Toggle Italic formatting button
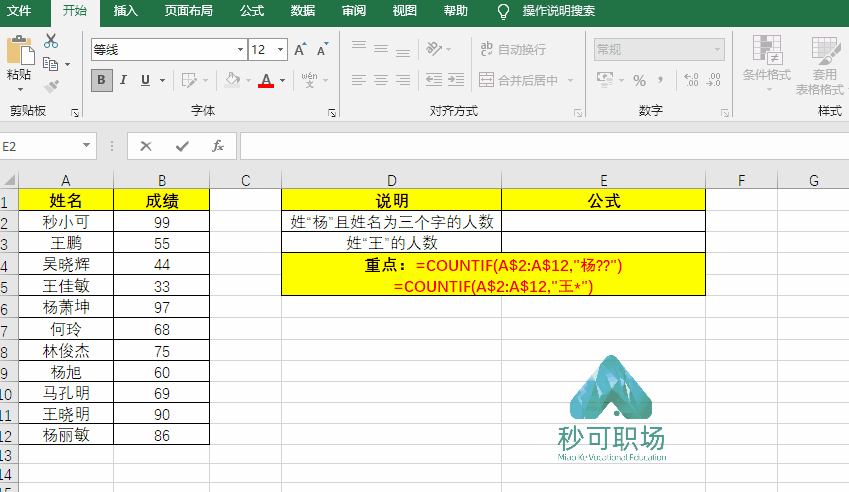Screen dimensions: 849x492 click(123, 80)
